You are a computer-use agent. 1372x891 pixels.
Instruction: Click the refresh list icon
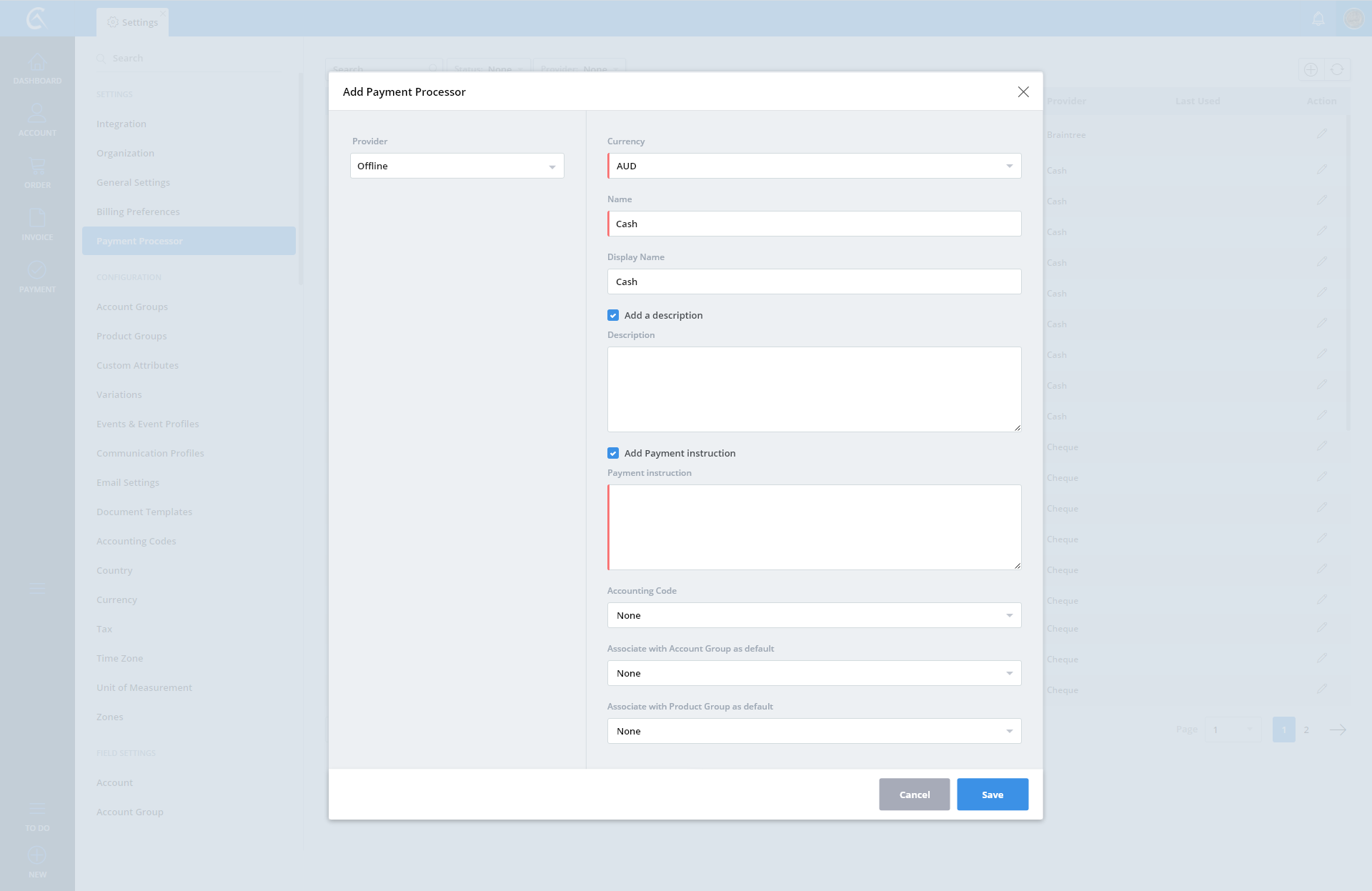point(1337,69)
